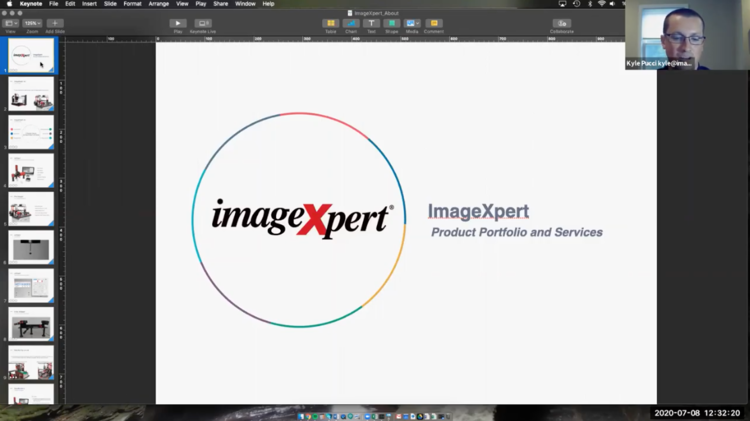Viewport: 750px width, 421px height.
Task: Open the Keynote application menu
Action: 31,4
